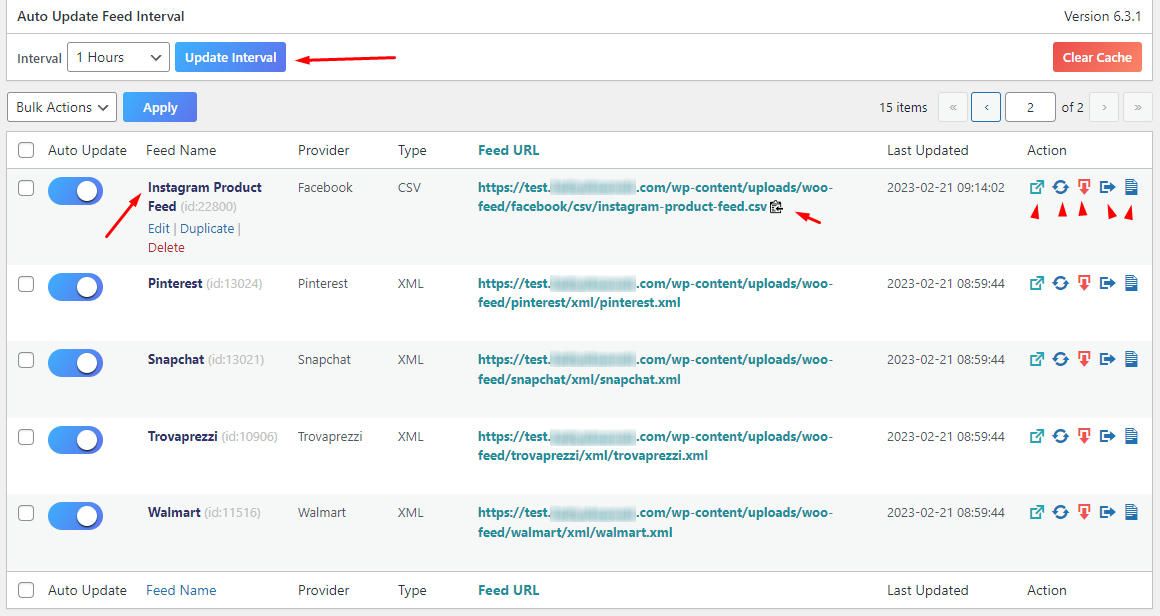Screen dimensions: 1160x616
Task: Download the Snapchat feed file icon
Action: (1084, 360)
